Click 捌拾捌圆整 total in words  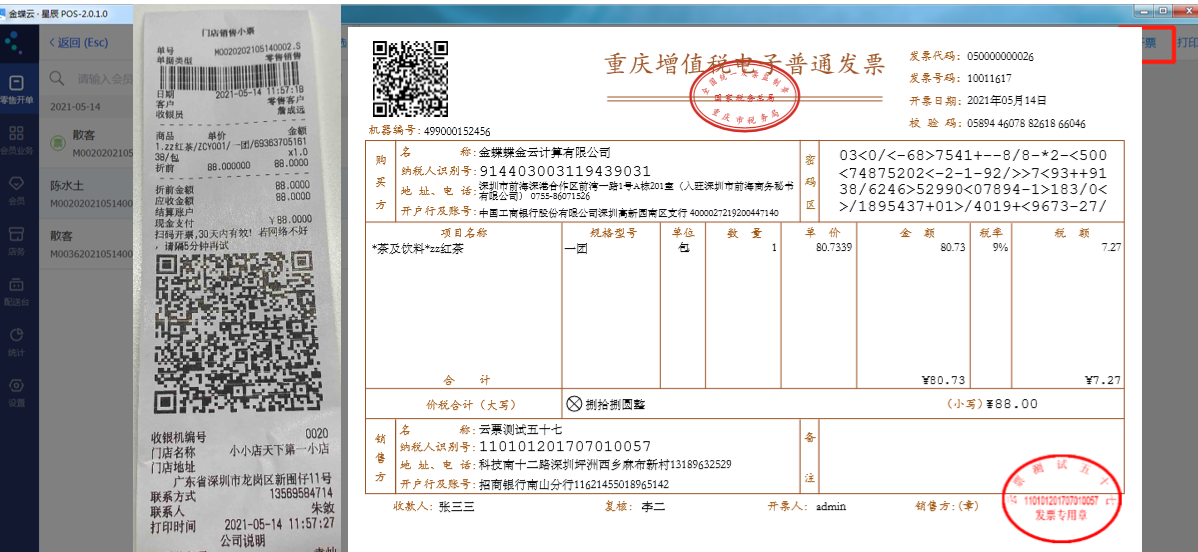click(617, 404)
